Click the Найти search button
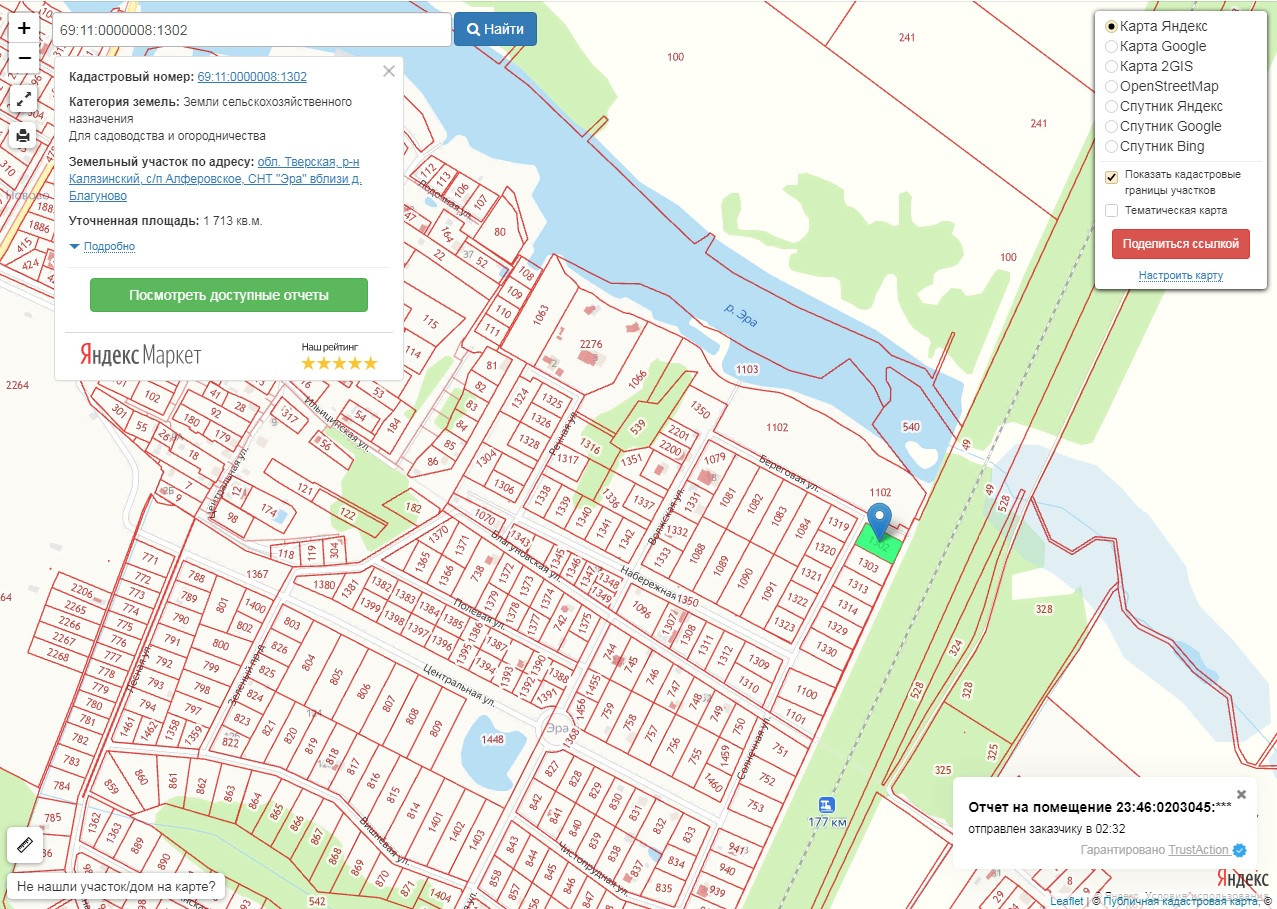 click(x=495, y=29)
